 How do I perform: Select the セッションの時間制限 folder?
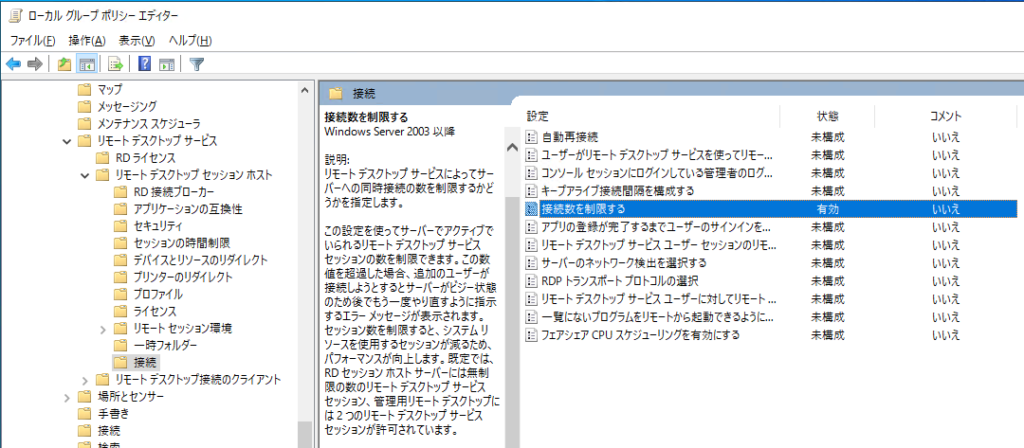[x=182, y=243]
